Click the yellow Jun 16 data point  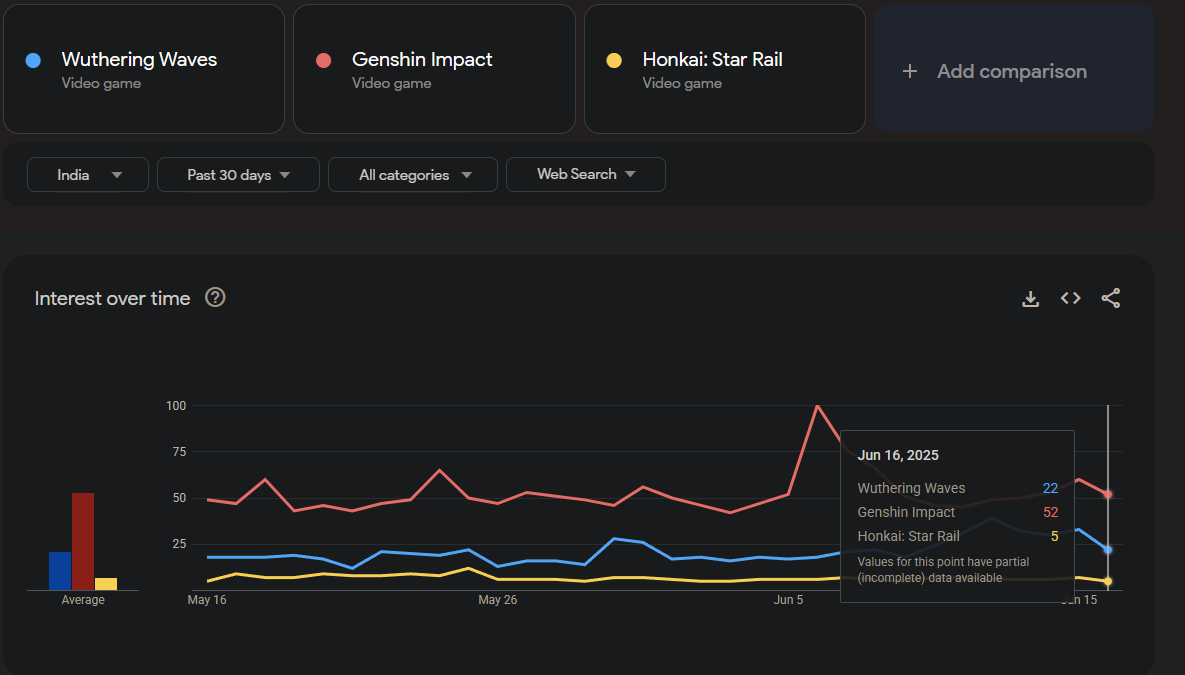pos(1108,581)
